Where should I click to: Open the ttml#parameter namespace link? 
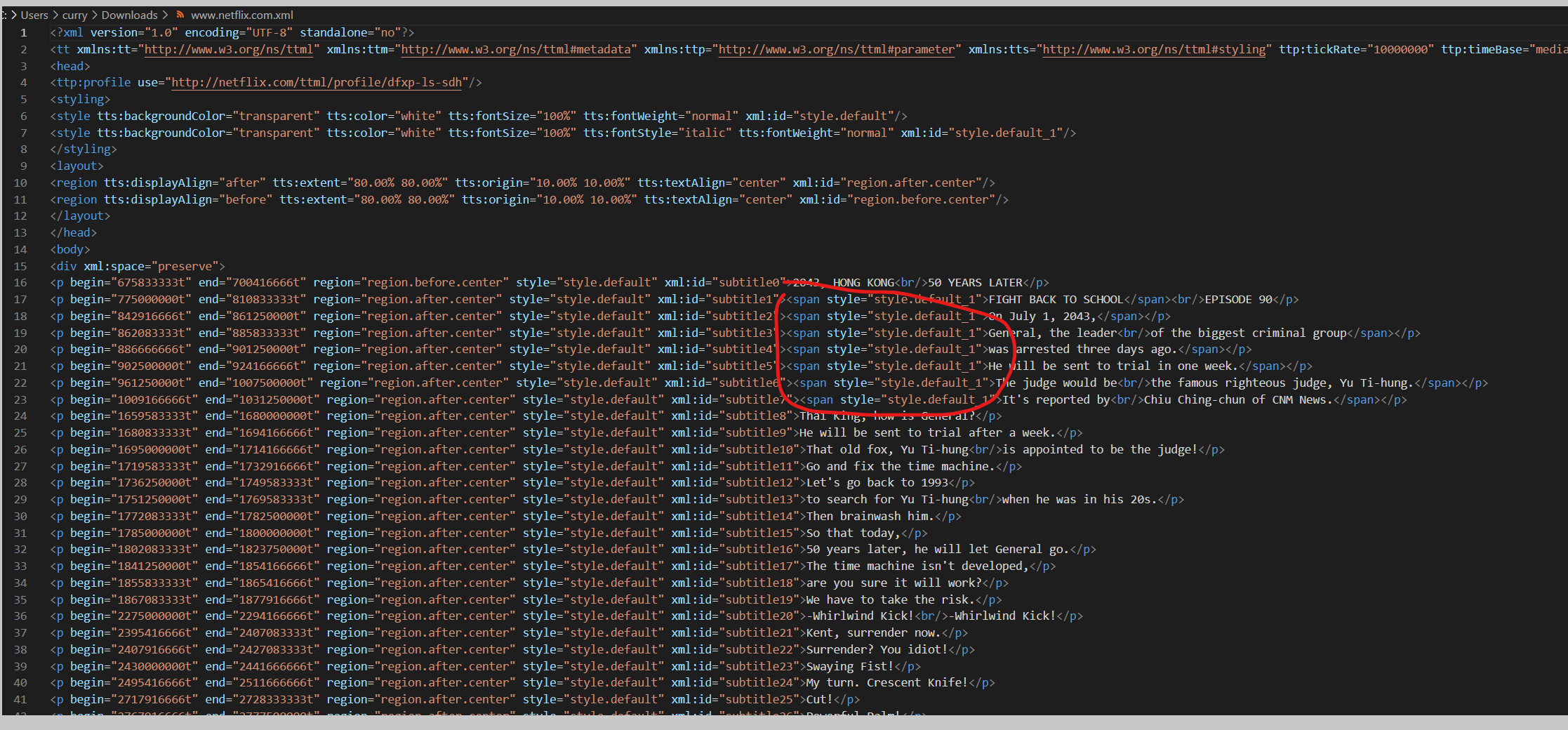click(x=835, y=49)
